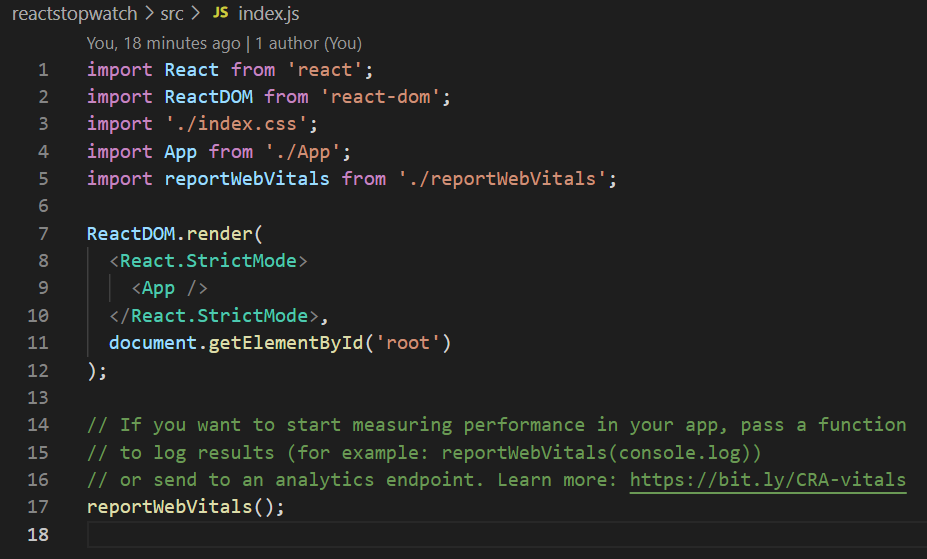
Task: Click the 'document' keyword on line 11
Action: point(153,343)
